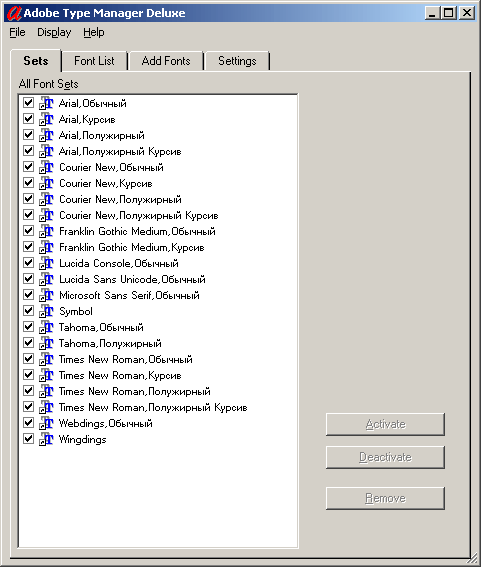
Task: Click the icon beside Tahoma,Полужирный
Action: [46, 343]
